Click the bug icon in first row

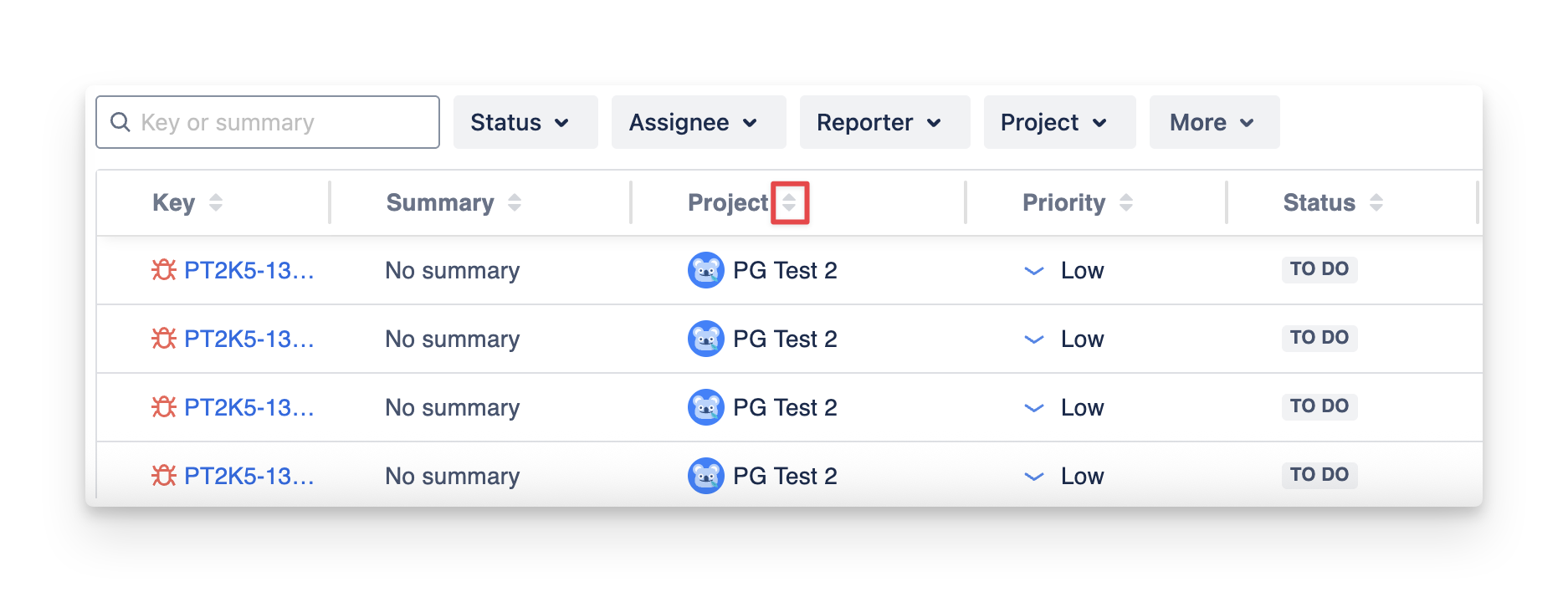click(164, 270)
